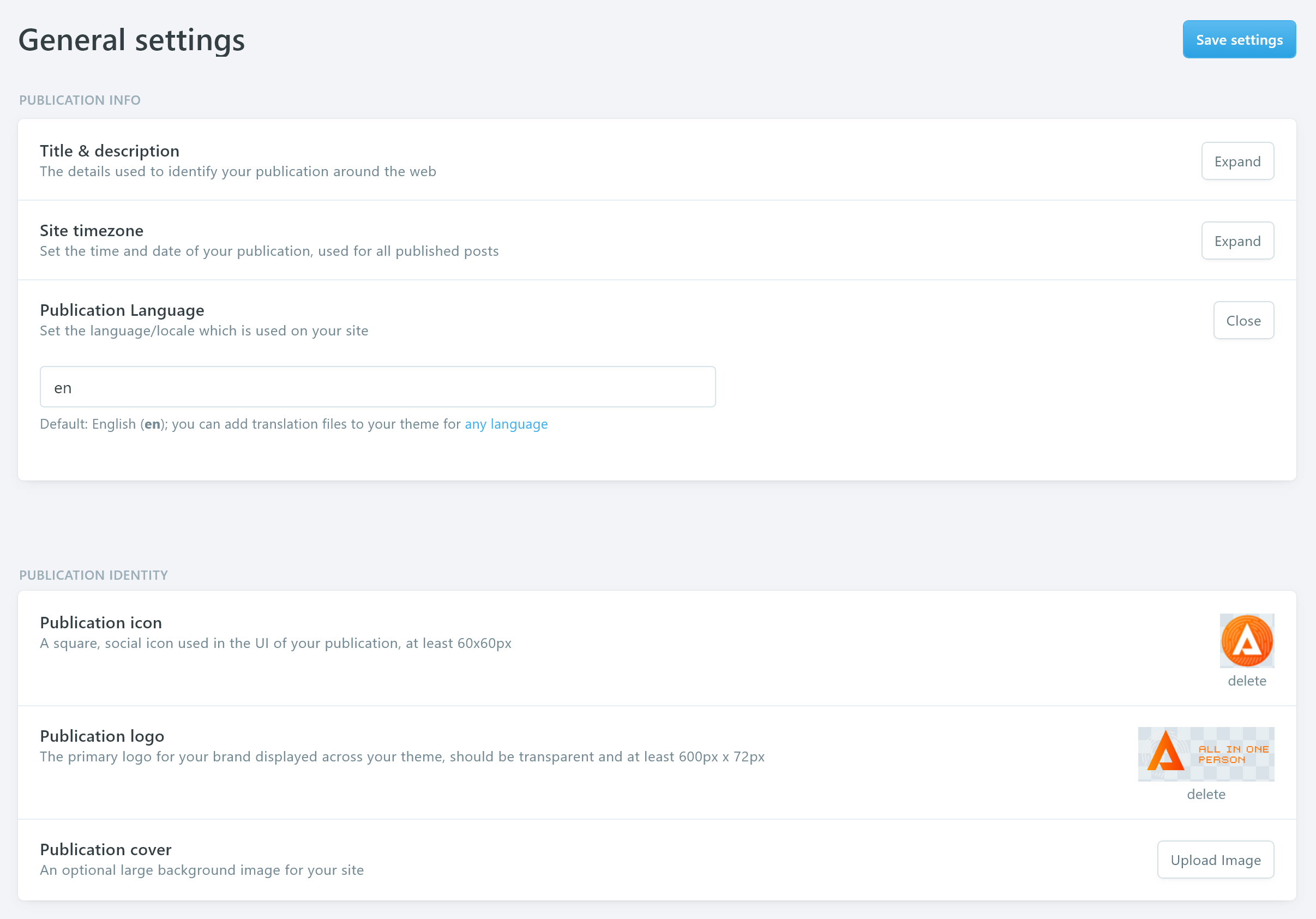This screenshot has height=919, width=1316.
Task: Click the PUBLICATION IDENTITY section label
Action: coord(93,575)
